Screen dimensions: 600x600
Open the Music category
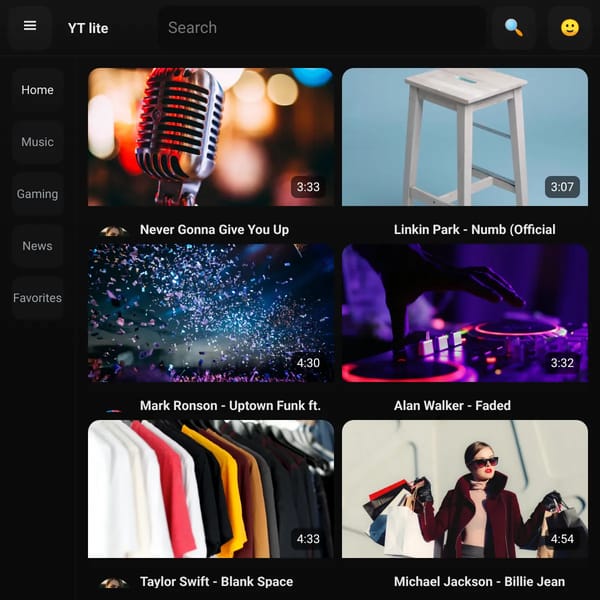tap(38, 142)
